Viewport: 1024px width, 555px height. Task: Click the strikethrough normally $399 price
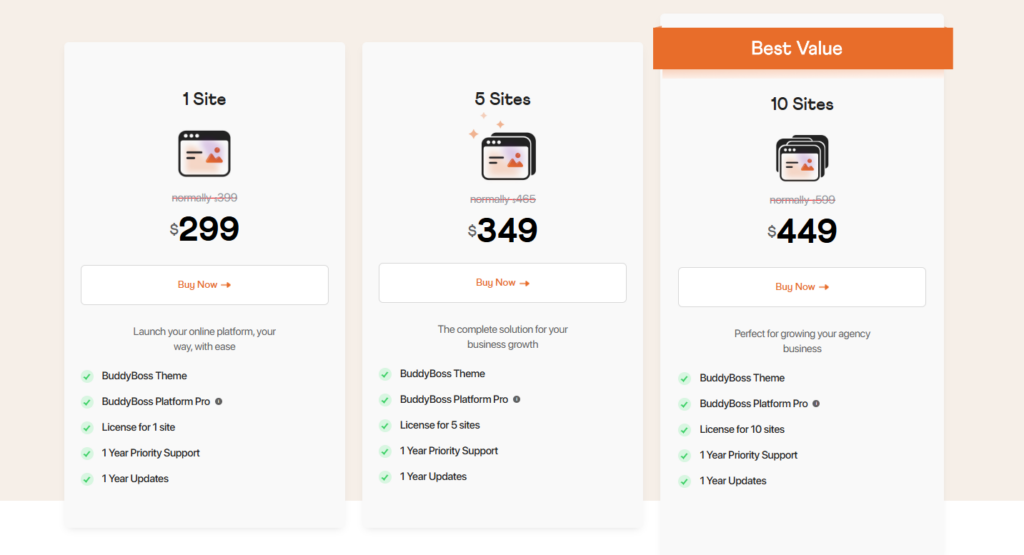point(204,198)
